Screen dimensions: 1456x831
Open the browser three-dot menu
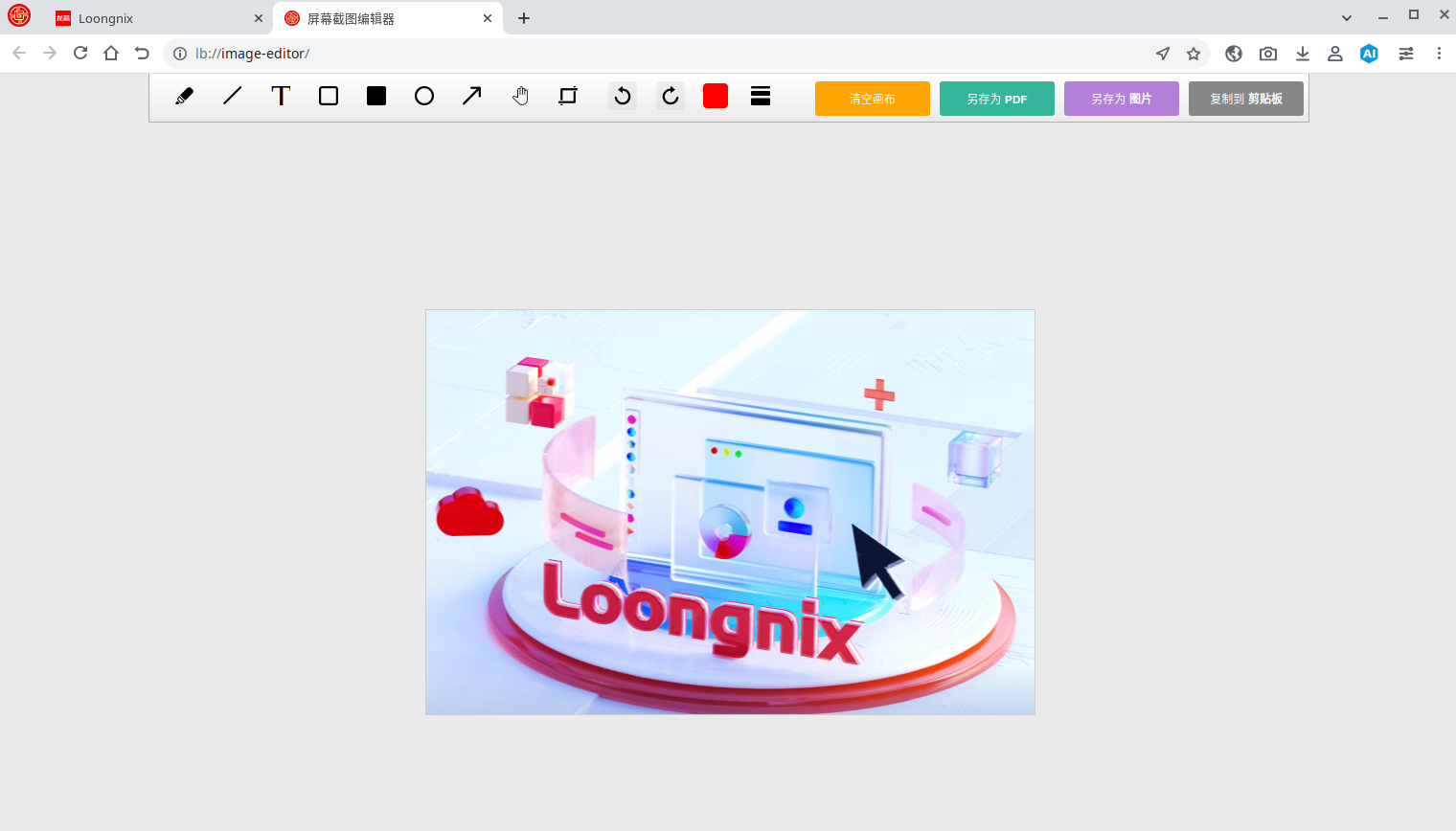pyautogui.click(x=1439, y=54)
